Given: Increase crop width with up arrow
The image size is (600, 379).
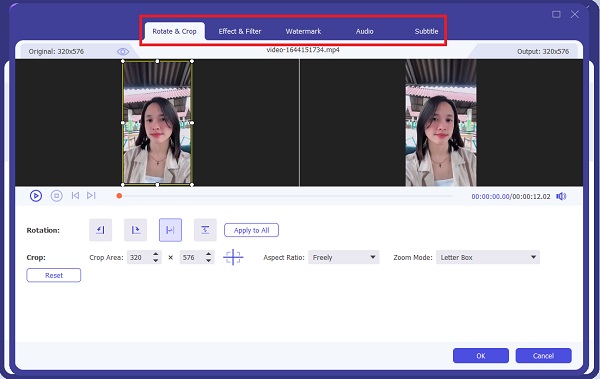Looking at the screenshot, I should (x=155, y=254).
